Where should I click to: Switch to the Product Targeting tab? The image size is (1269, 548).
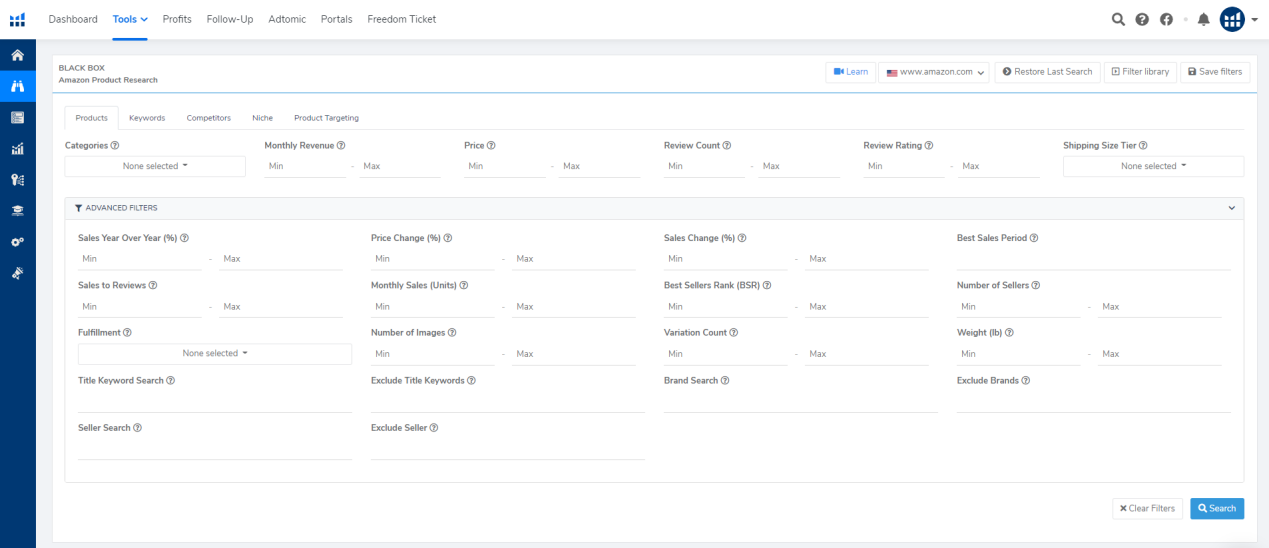coord(326,118)
